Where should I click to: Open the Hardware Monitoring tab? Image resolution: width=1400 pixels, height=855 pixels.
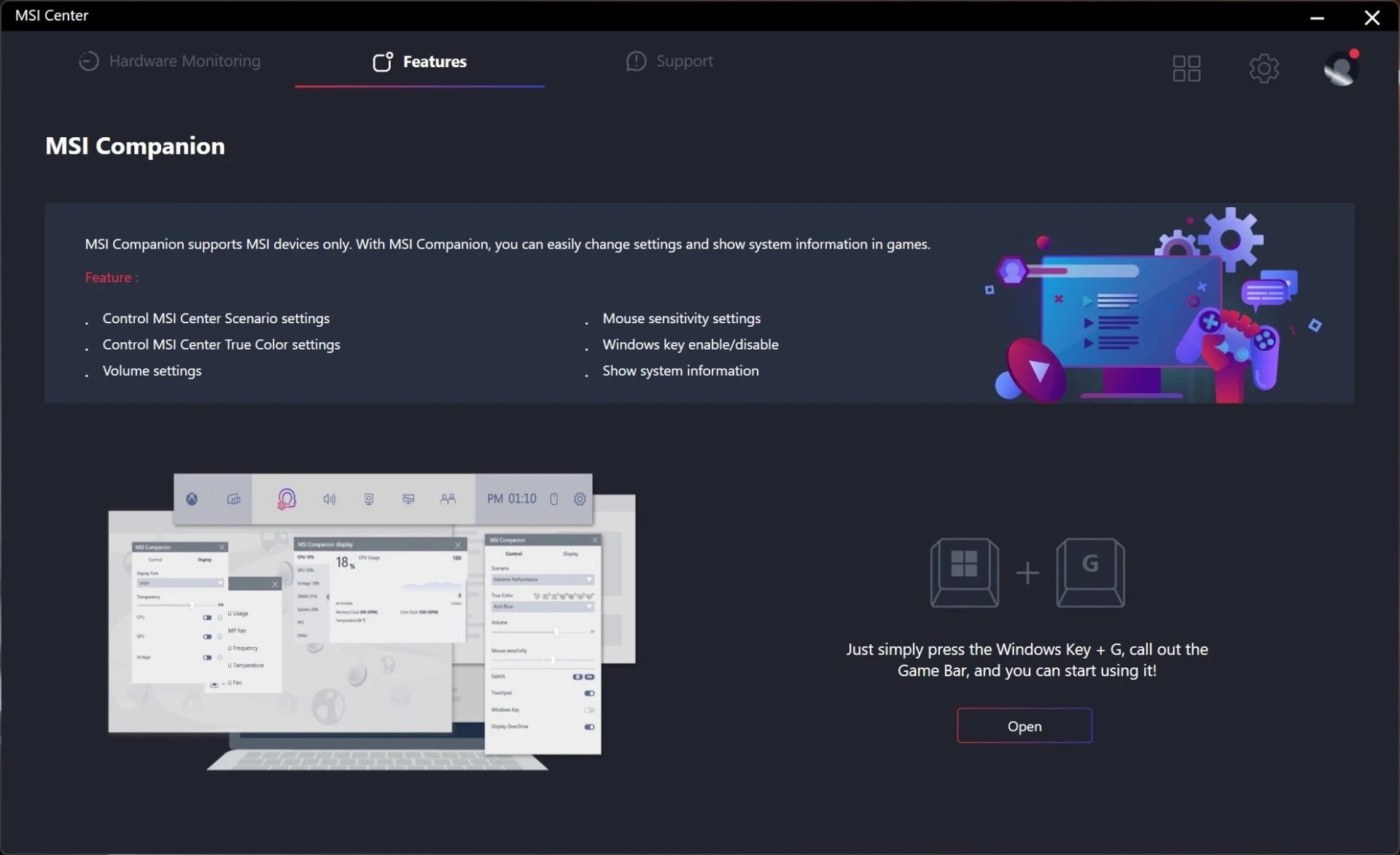pyautogui.click(x=169, y=61)
